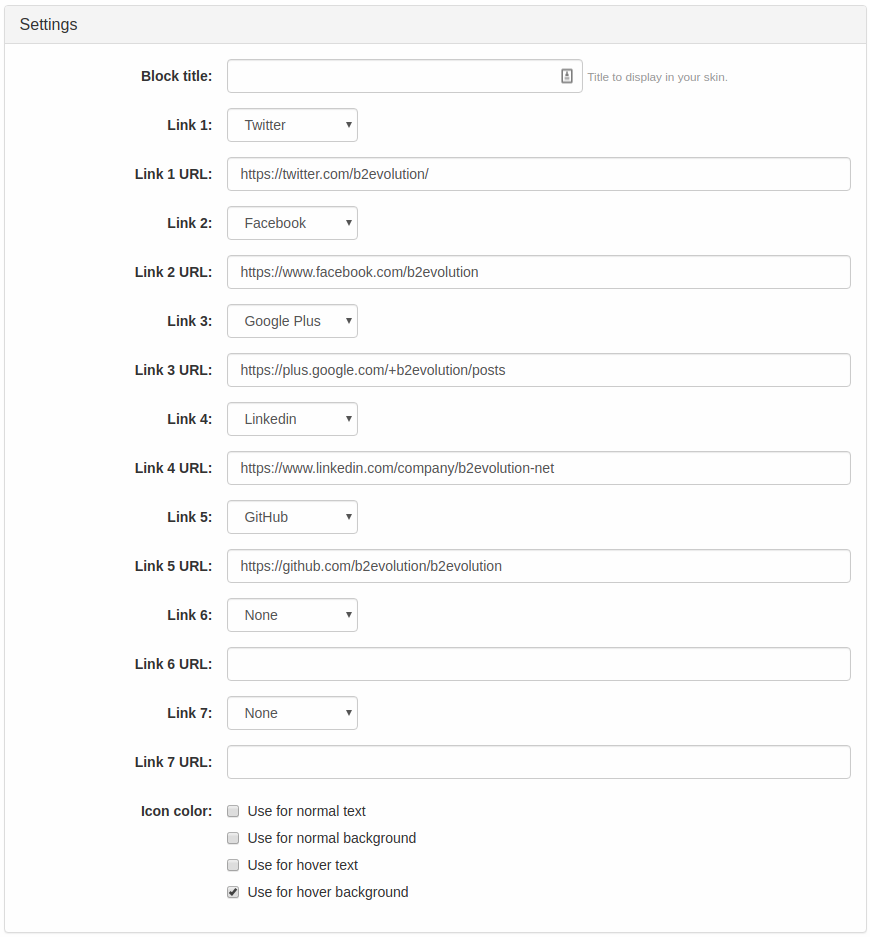Viewport: 870px width, 937px height.
Task: Edit the Link 1 URL field
Action: click(538, 174)
